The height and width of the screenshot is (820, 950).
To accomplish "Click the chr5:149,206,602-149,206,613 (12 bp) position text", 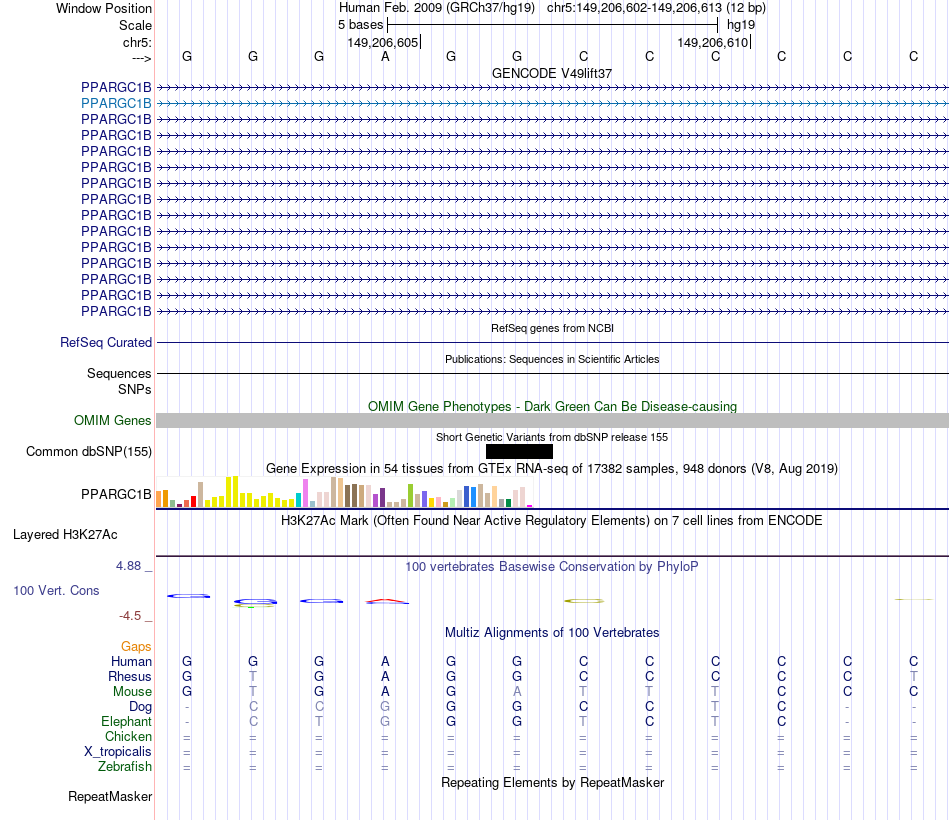I will (656, 8).
